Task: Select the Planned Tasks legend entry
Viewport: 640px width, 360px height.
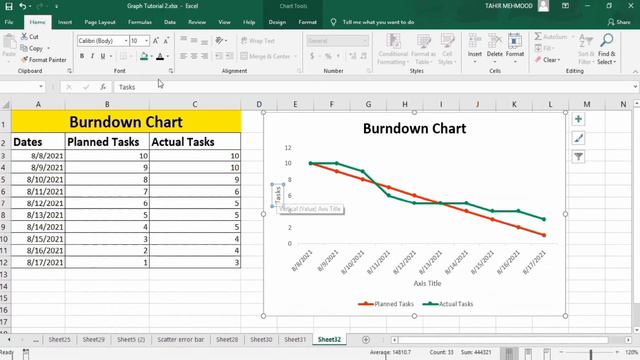Action: point(386,304)
